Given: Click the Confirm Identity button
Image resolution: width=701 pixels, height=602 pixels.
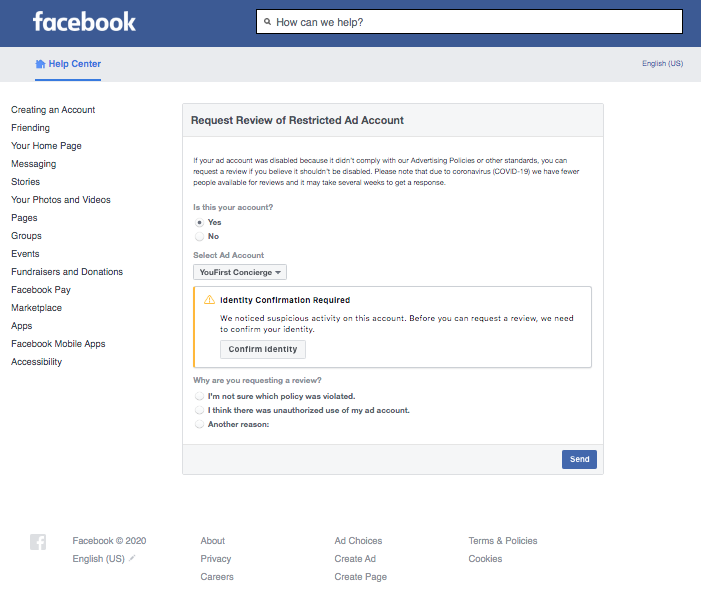Looking at the screenshot, I should (x=263, y=349).
